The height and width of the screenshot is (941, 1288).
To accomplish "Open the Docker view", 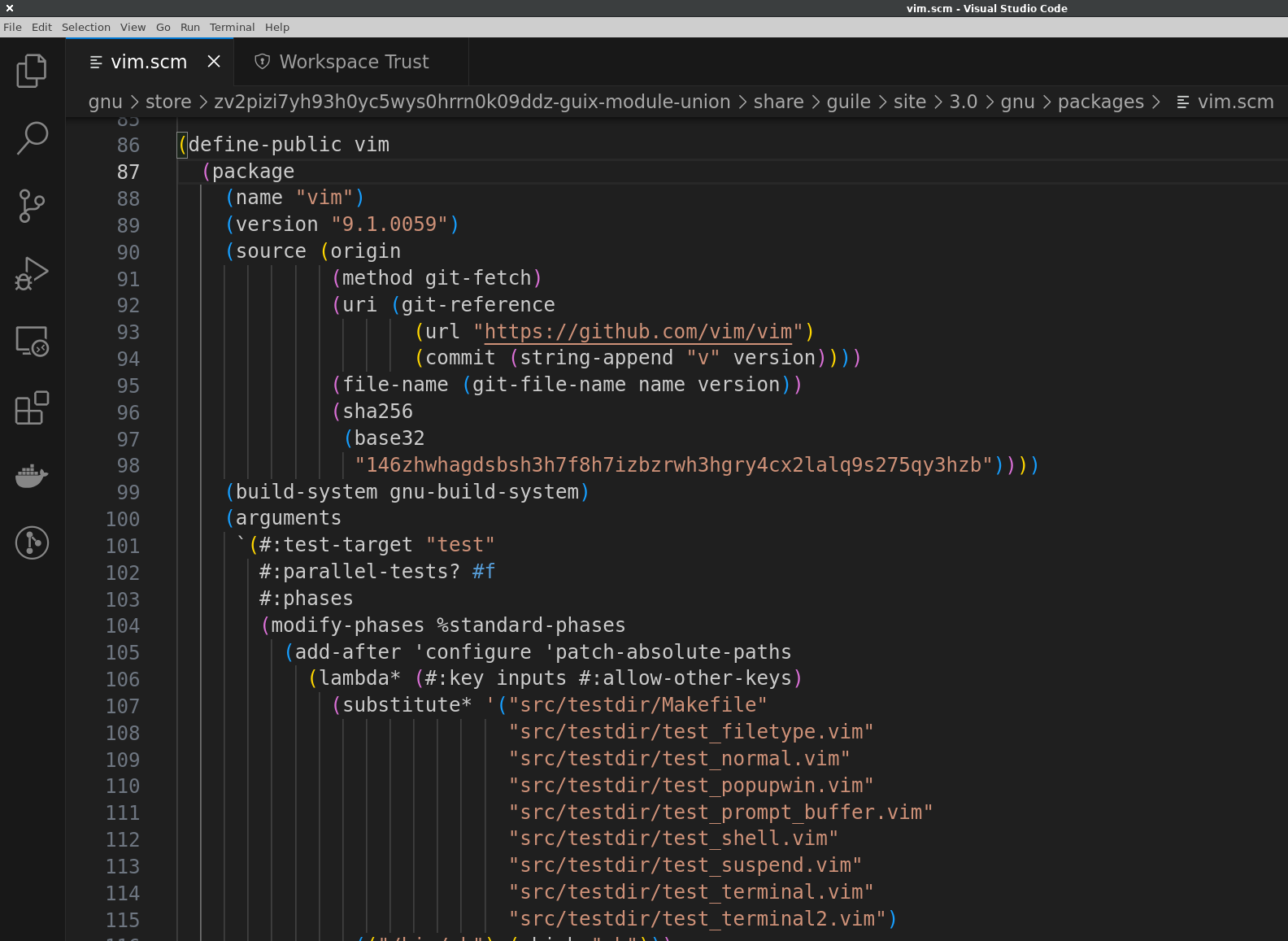I will 32,476.
